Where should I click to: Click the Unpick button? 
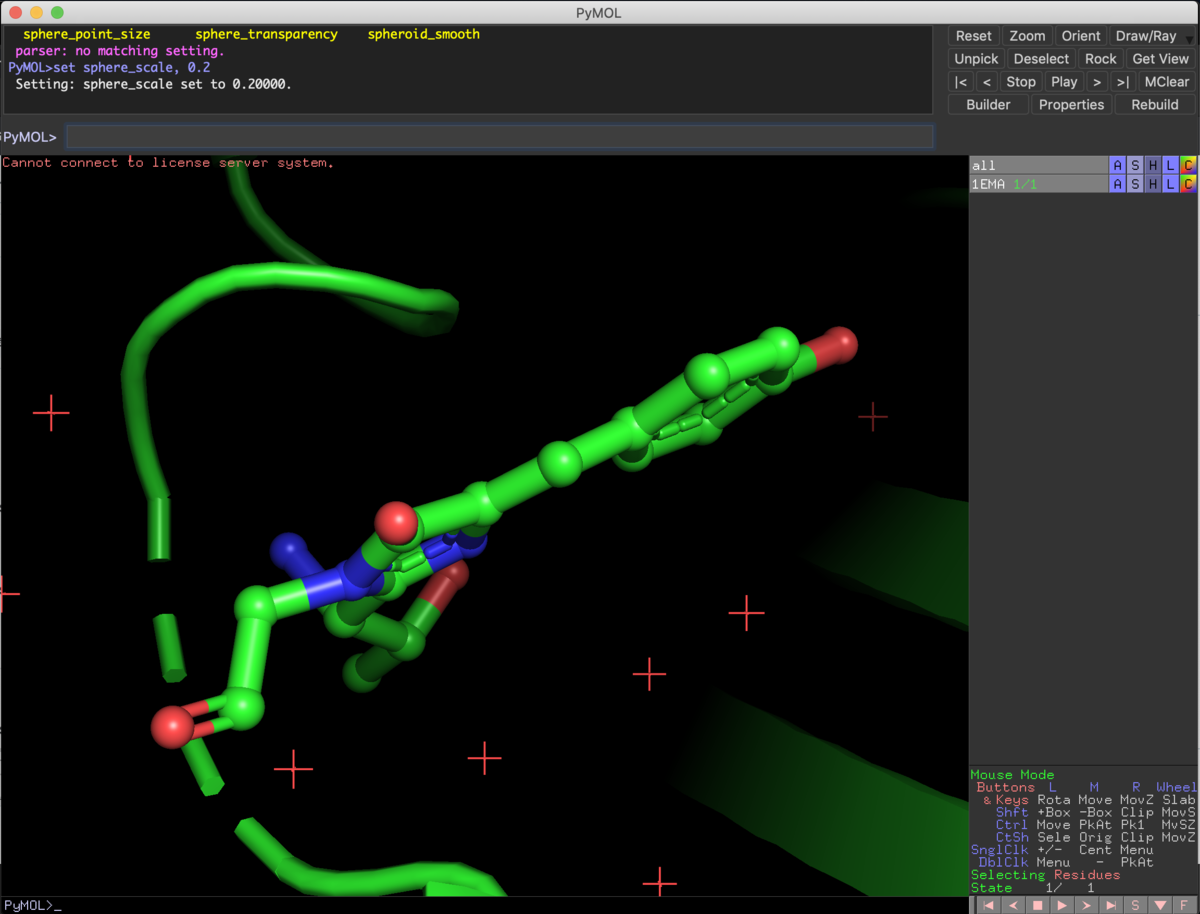[976, 59]
